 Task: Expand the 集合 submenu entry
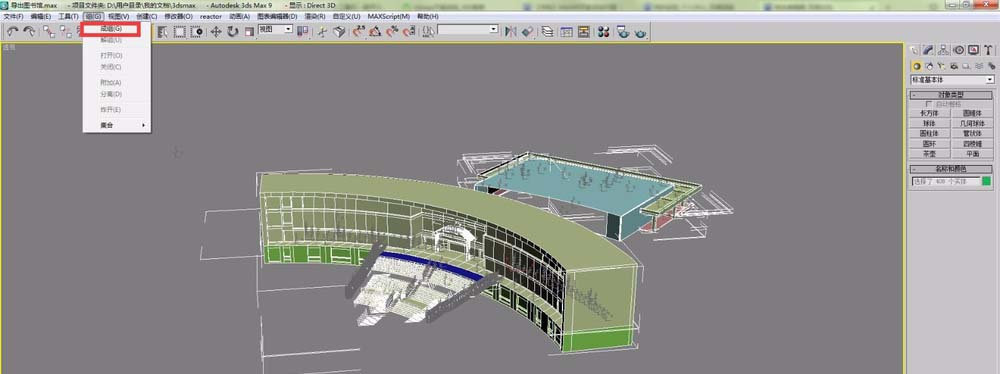(117, 125)
